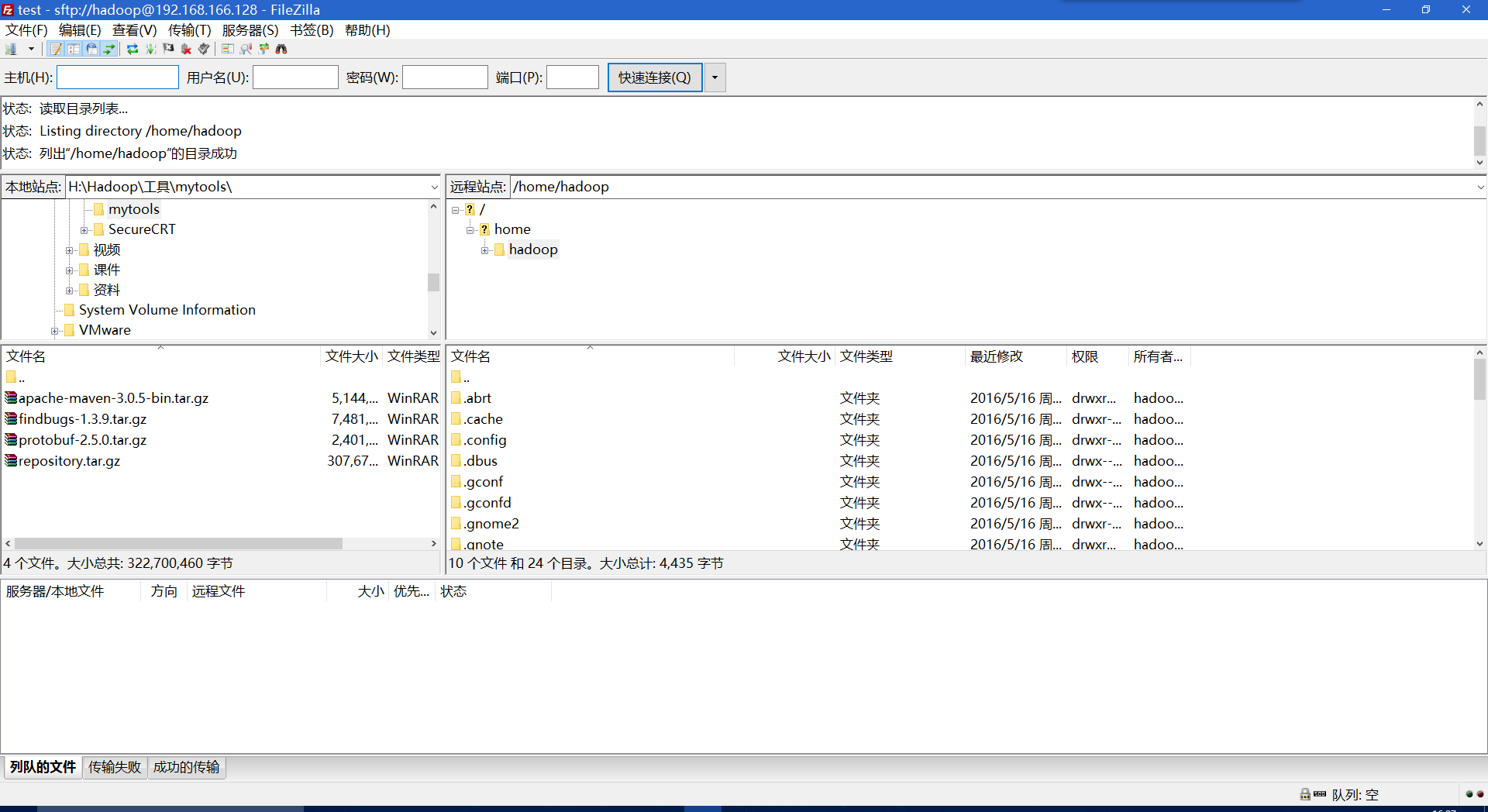This screenshot has width=1488, height=812.
Task: Sort local list by 文件大小 column
Action: 351,356
